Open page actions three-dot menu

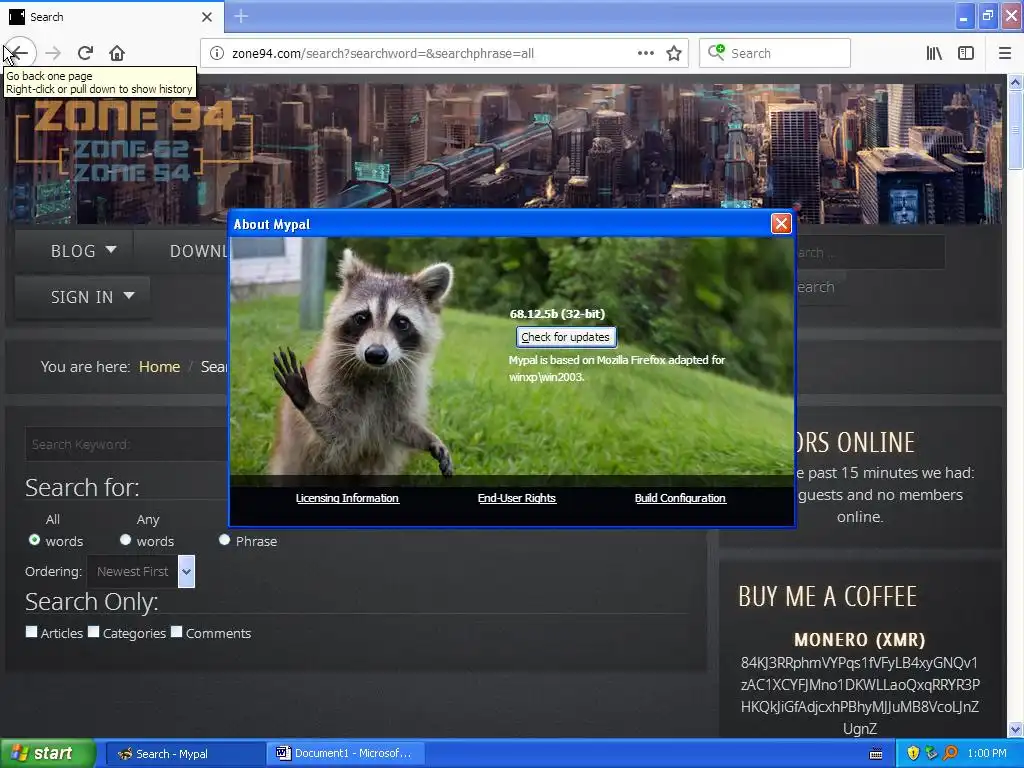pos(646,54)
